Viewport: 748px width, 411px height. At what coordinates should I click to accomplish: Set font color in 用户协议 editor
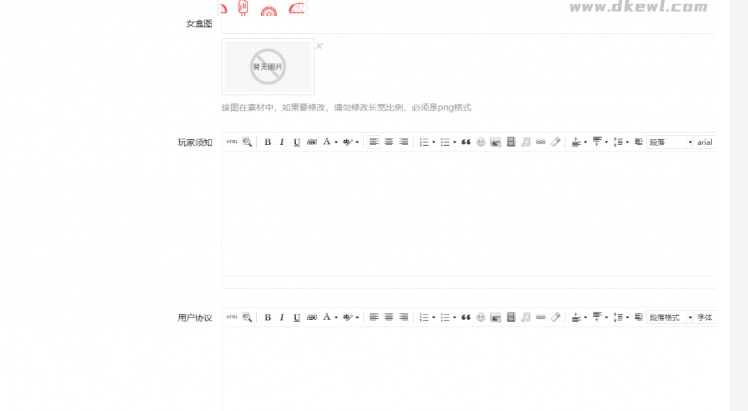point(327,317)
